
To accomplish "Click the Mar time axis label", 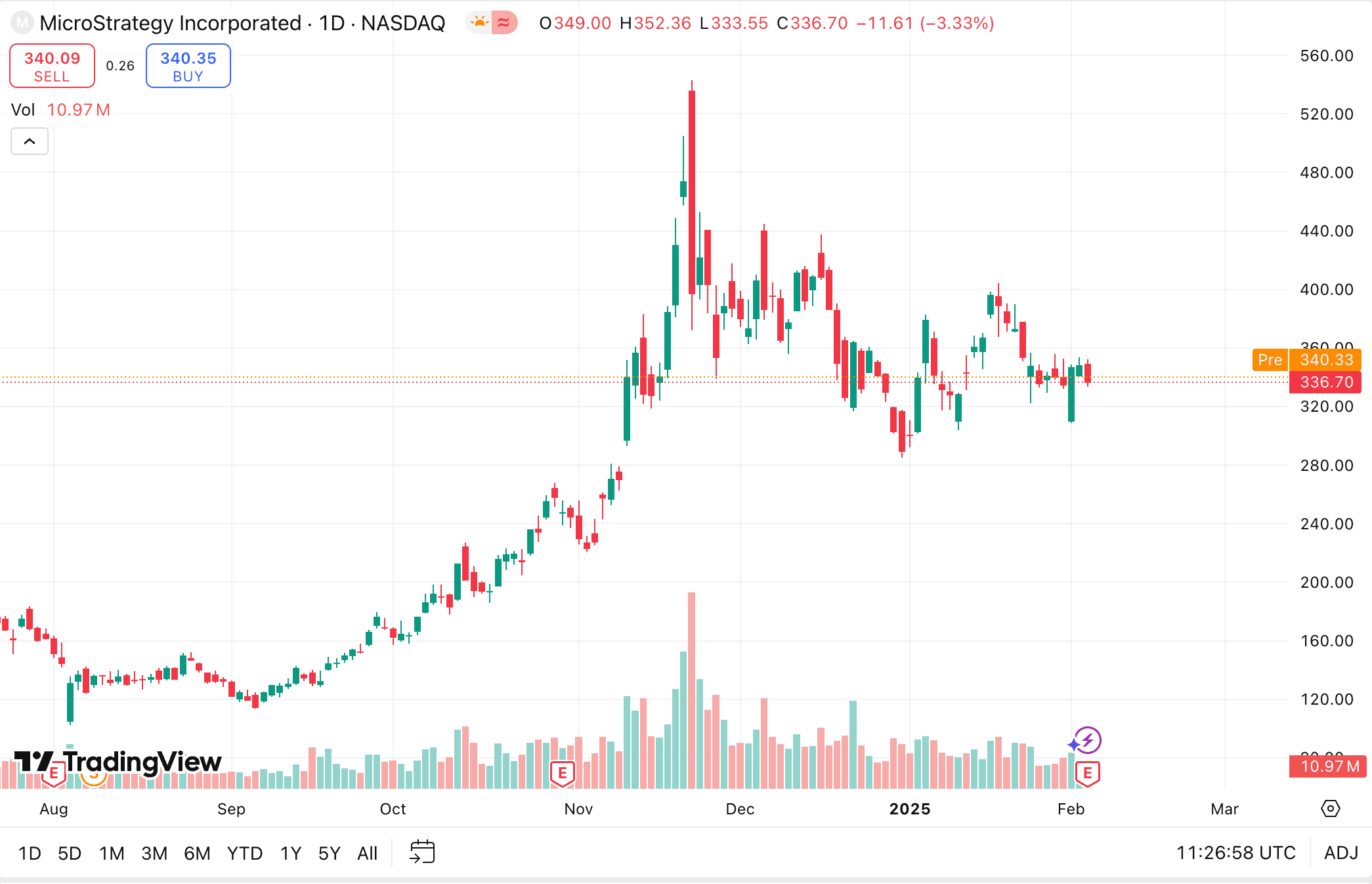I will click(x=1224, y=809).
